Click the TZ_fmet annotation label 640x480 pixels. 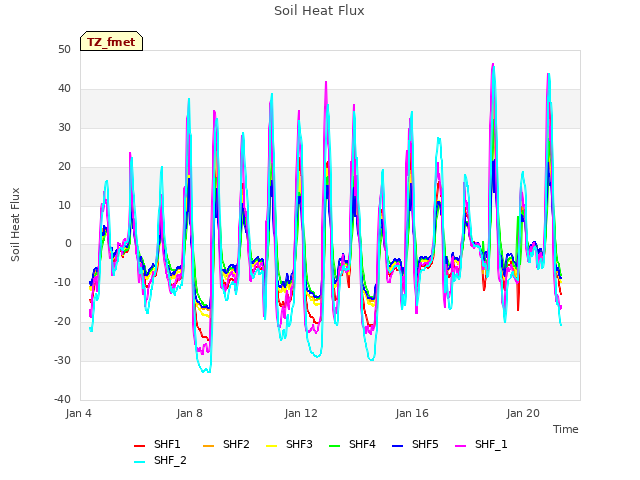pos(111,41)
